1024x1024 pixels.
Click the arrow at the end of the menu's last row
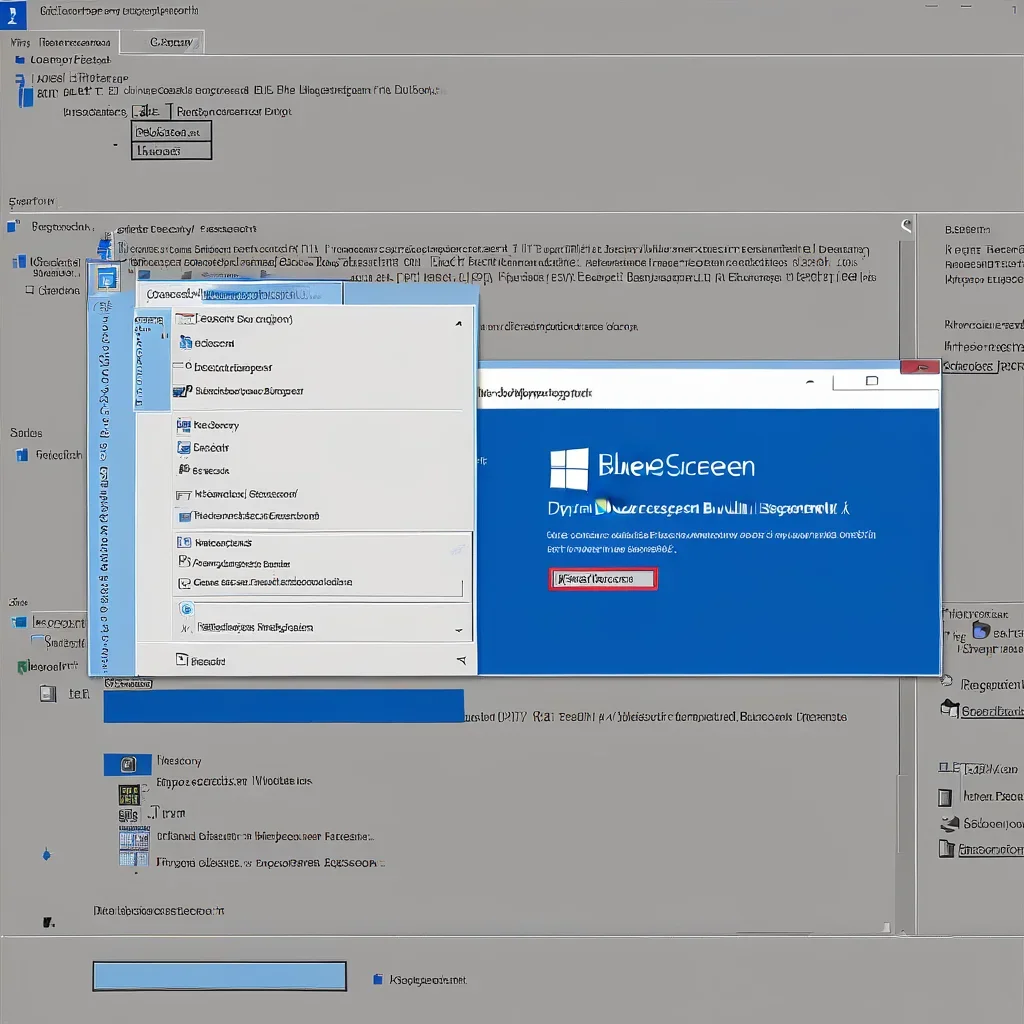click(461, 661)
